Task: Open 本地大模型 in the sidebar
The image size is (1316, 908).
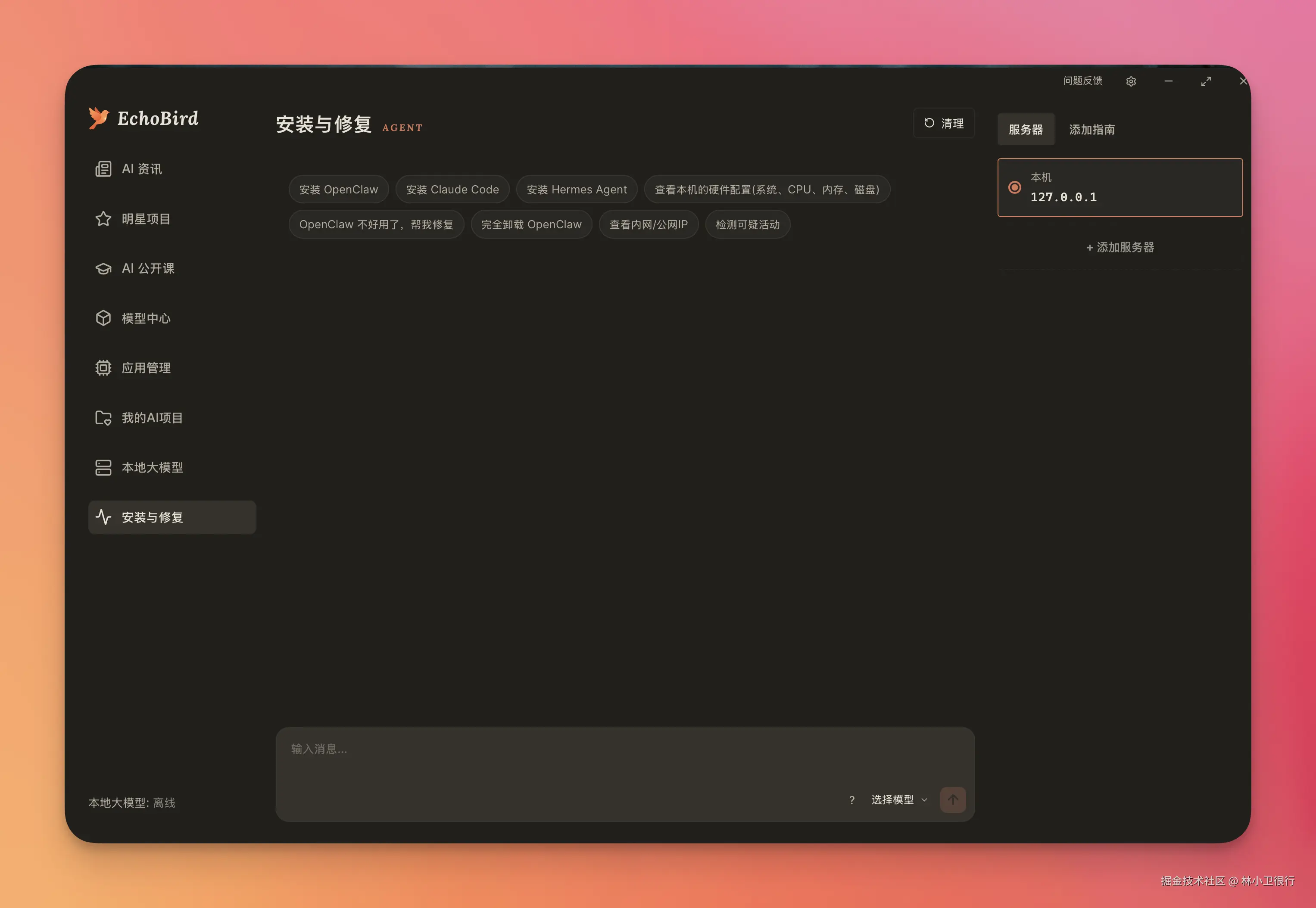Action: [x=172, y=468]
